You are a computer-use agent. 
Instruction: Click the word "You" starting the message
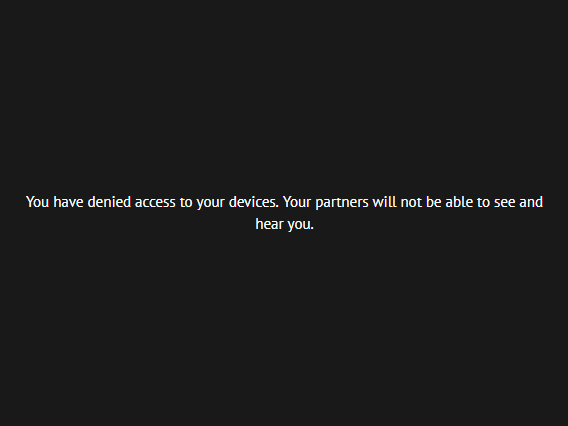pyautogui.click(x=37, y=202)
